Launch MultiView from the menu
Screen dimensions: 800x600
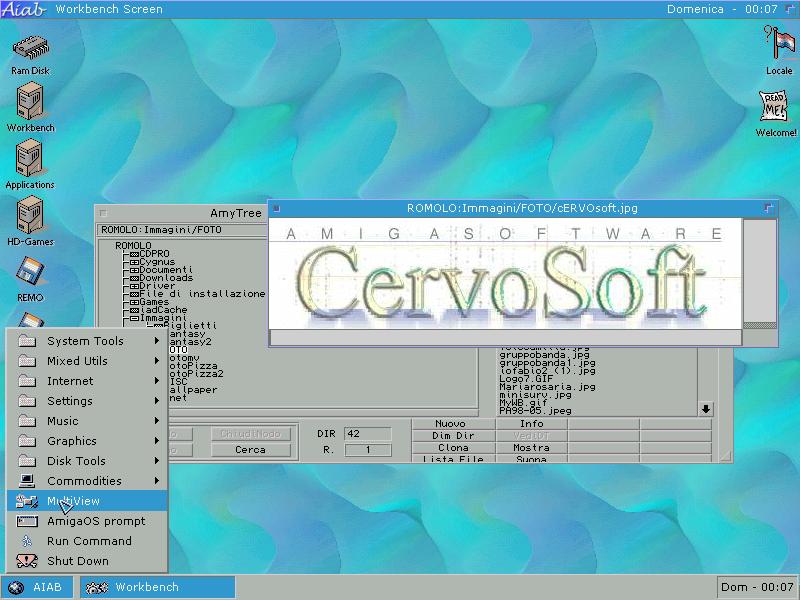coord(87,501)
